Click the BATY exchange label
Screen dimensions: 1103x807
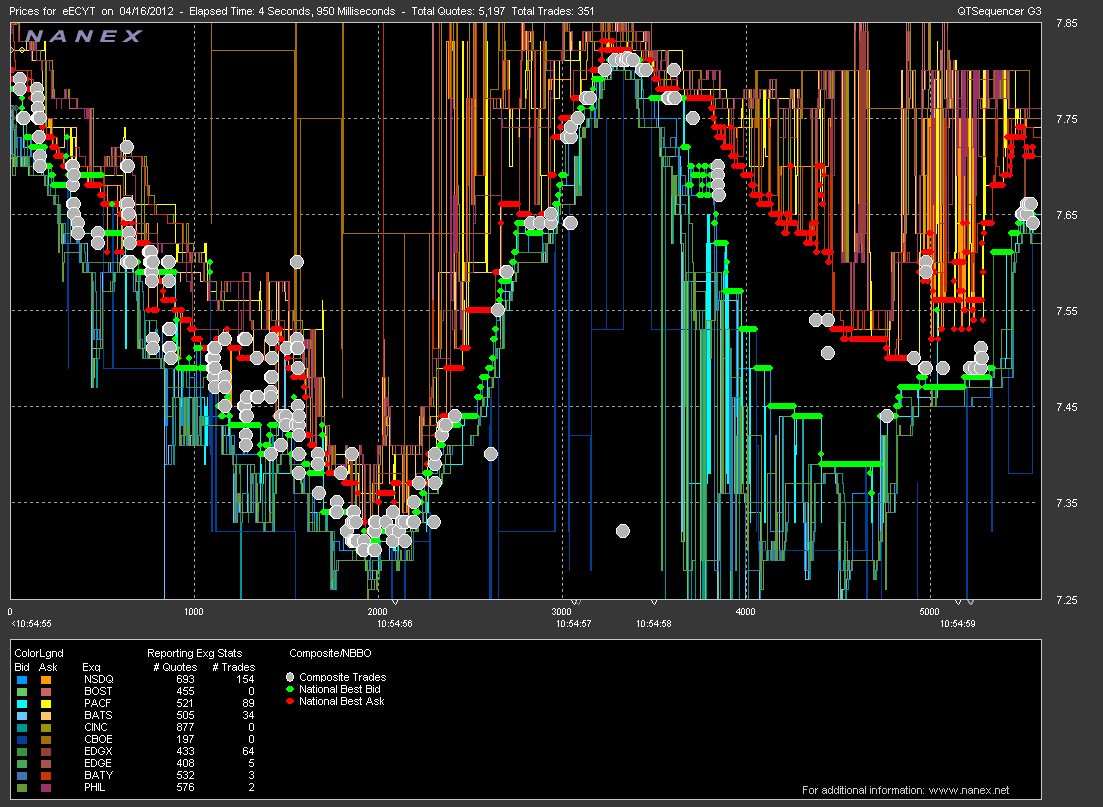[x=98, y=775]
